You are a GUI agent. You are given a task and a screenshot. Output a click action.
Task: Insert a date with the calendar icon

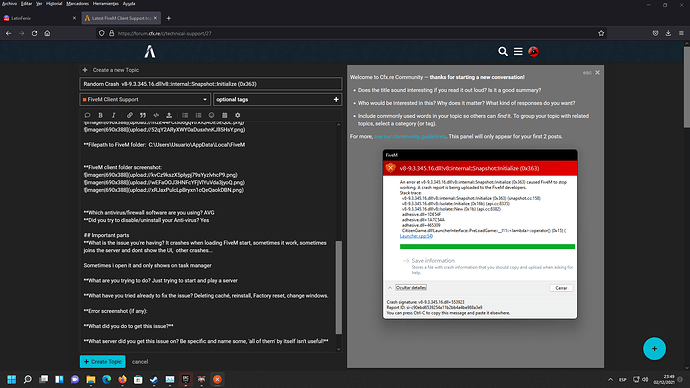(224, 115)
